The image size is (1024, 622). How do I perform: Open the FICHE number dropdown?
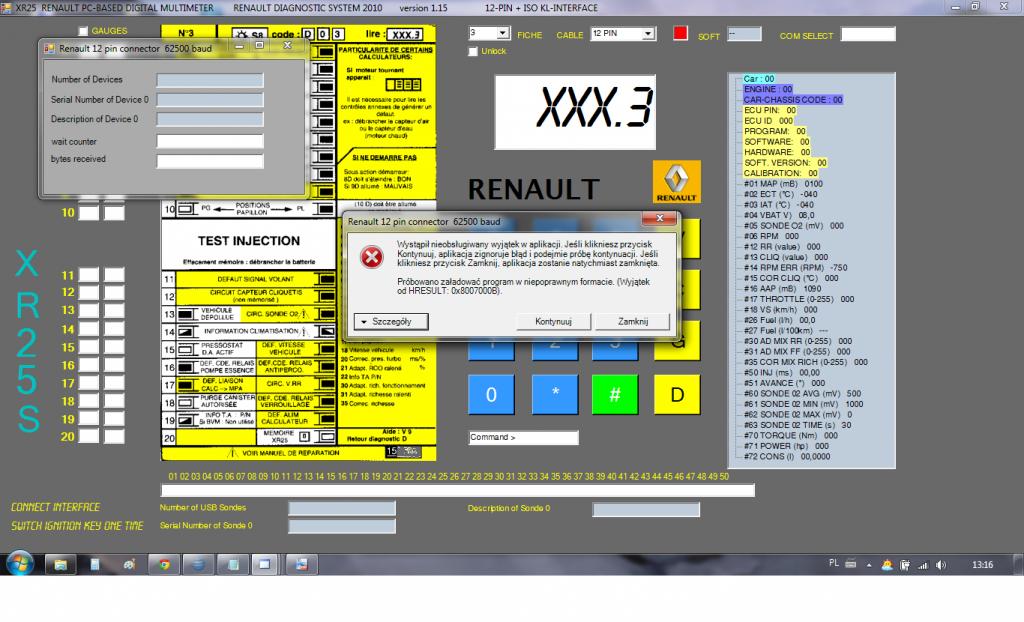503,33
